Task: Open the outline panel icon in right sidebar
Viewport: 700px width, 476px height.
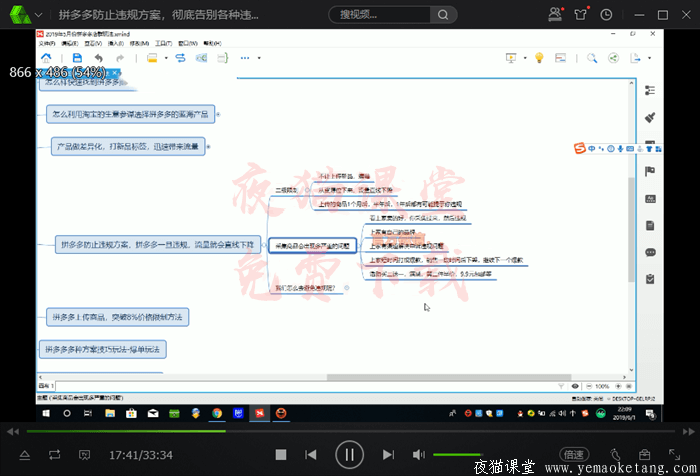Action: 650,91
